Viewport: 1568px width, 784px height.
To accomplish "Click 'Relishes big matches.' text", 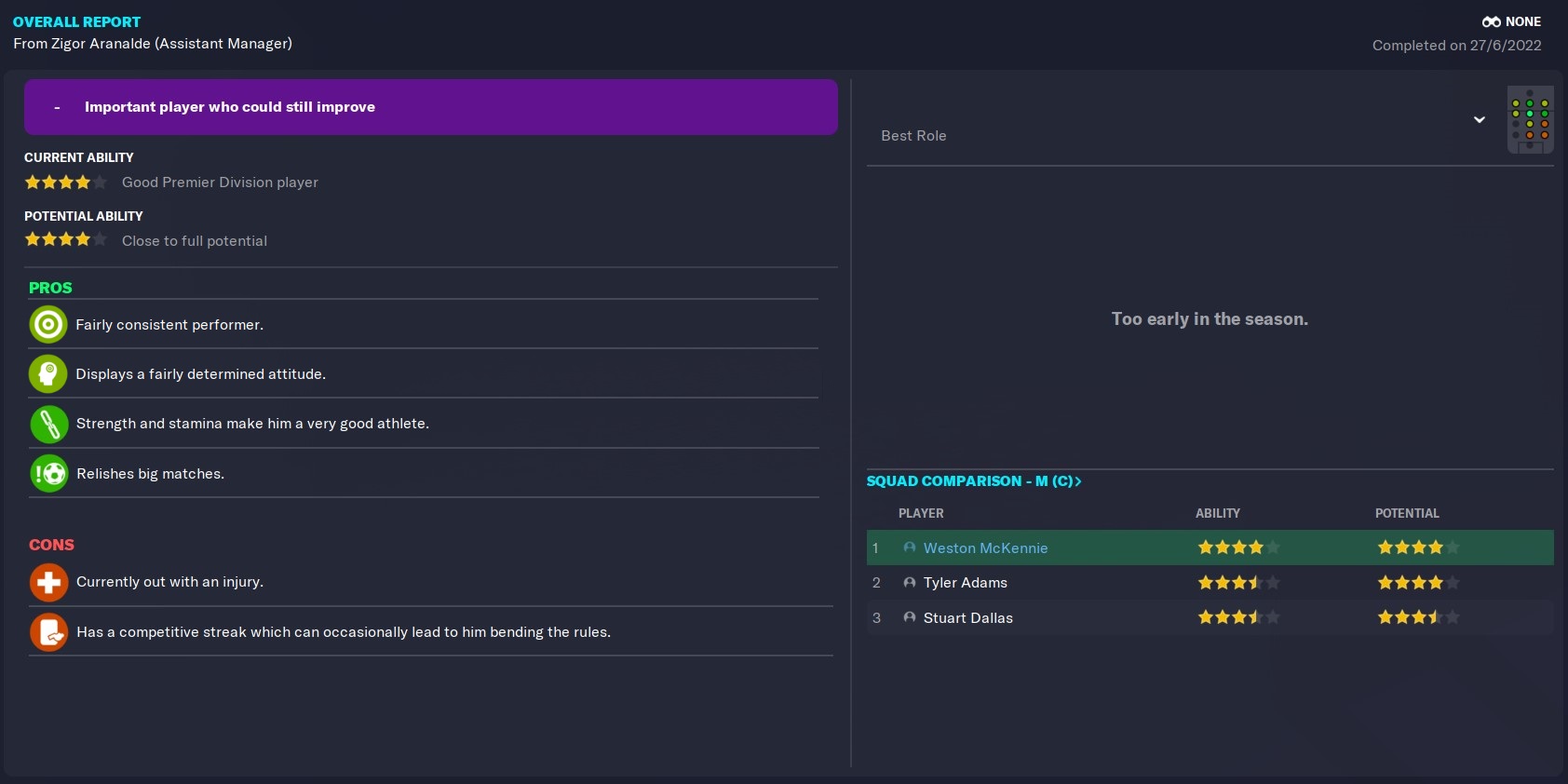I will (150, 474).
